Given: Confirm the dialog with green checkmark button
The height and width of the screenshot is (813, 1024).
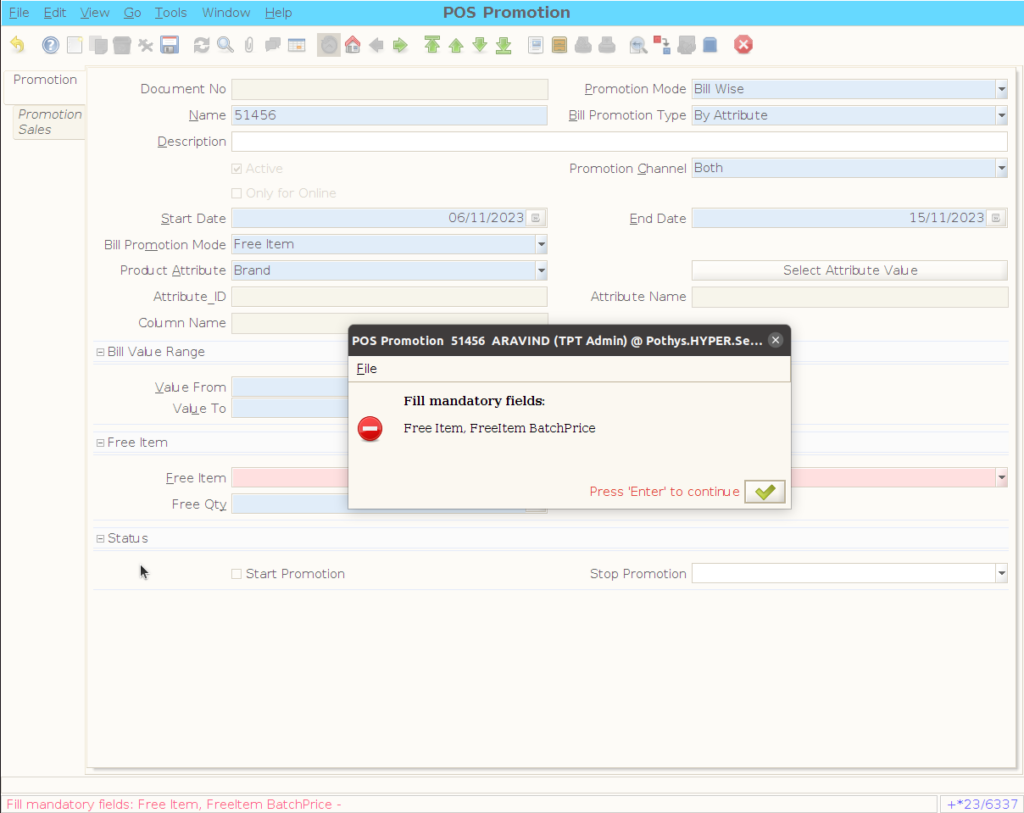Looking at the screenshot, I should click(x=765, y=491).
